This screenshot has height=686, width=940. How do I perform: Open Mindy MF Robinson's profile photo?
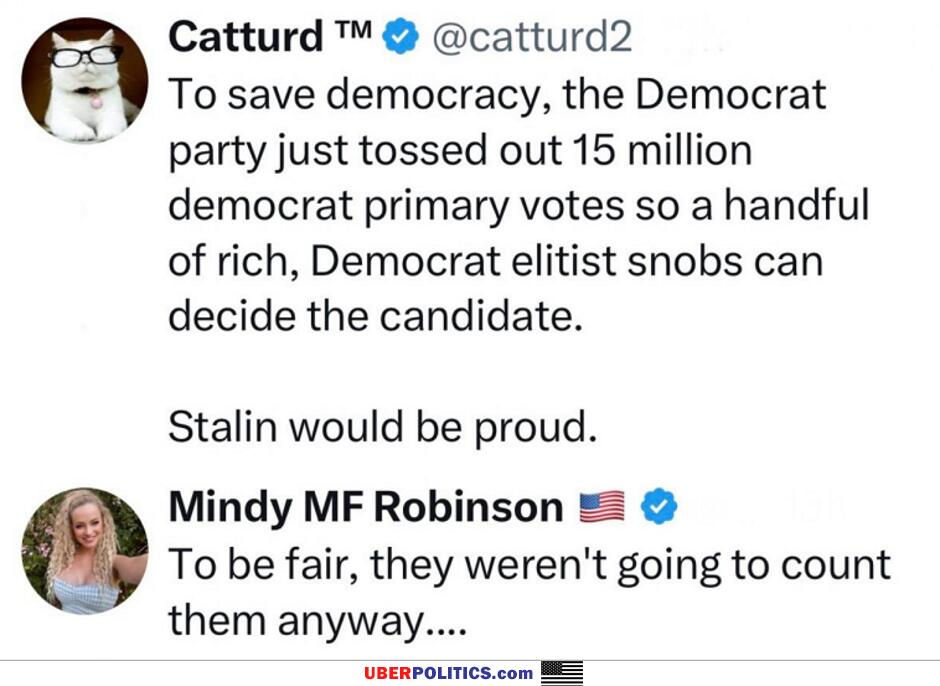(x=85, y=551)
